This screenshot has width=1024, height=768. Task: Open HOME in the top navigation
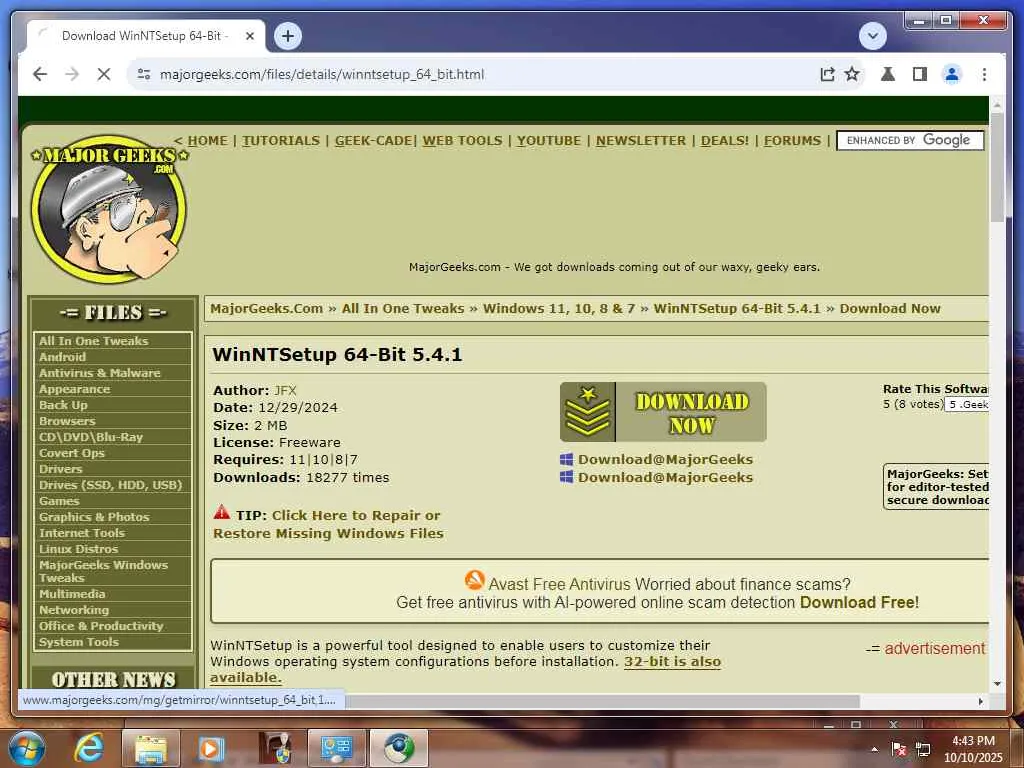pos(208,140)
